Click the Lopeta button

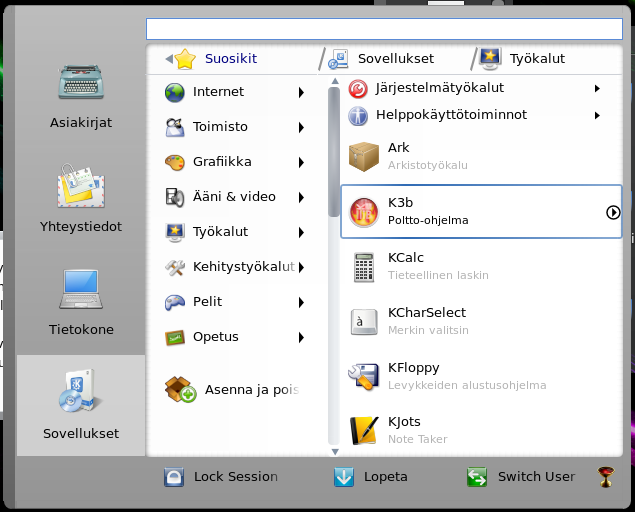click(371, 477)
